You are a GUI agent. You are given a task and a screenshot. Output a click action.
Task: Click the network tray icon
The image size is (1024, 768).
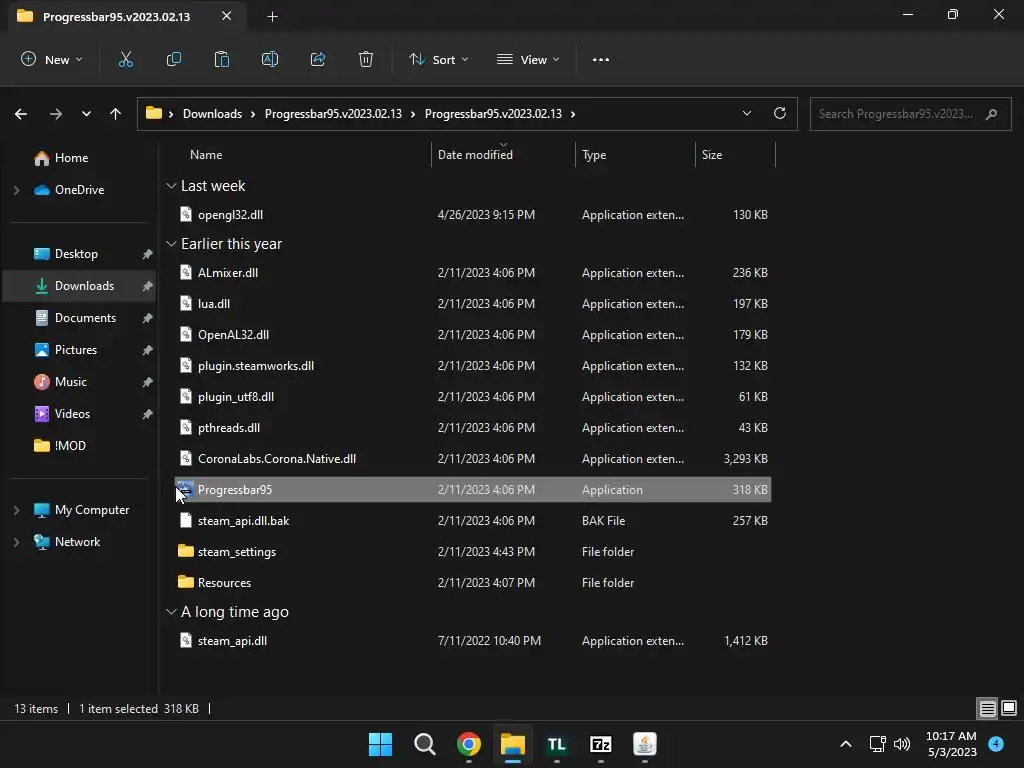(x=878, y=744)
